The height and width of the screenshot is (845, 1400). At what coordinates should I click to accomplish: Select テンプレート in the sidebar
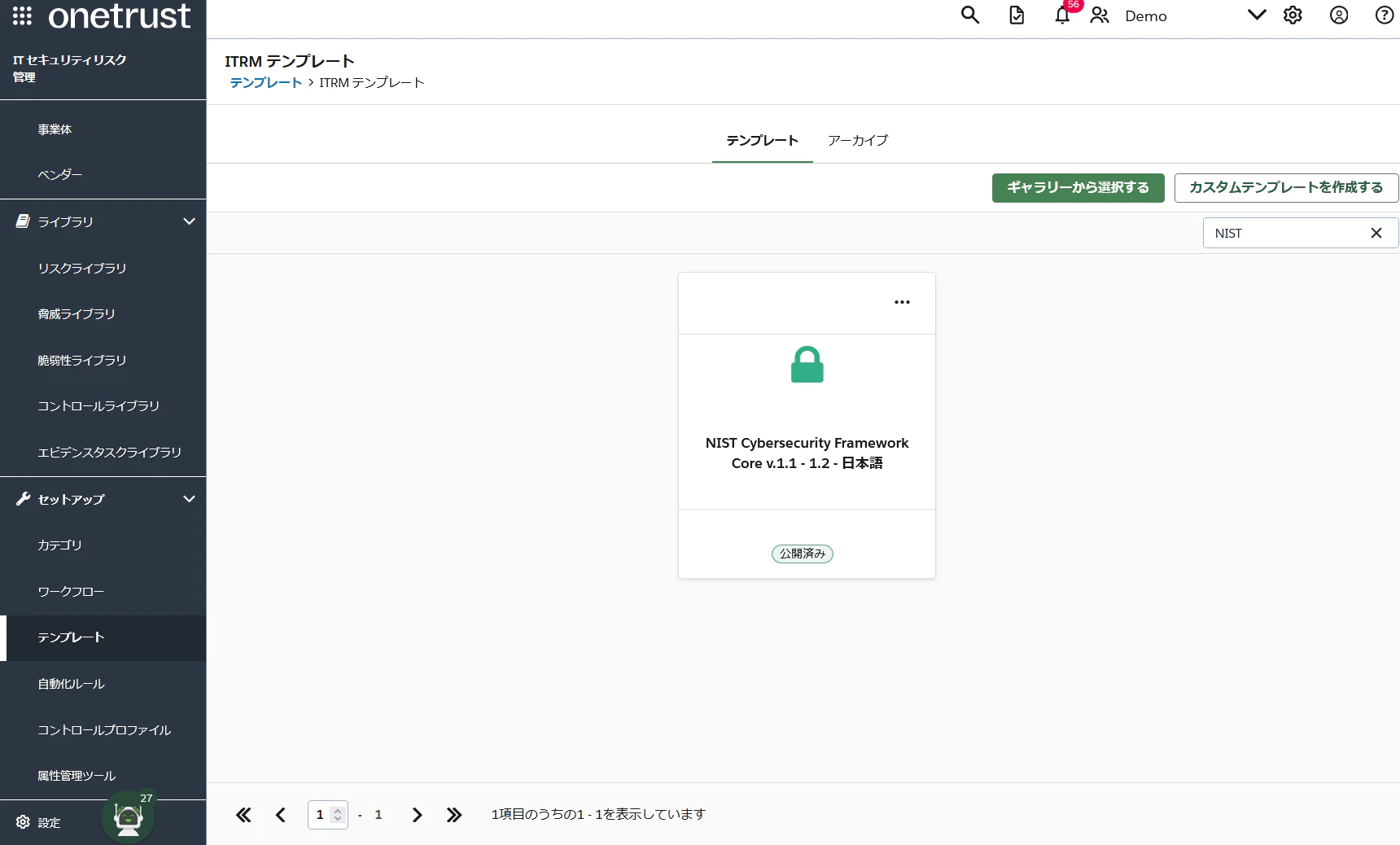(103, 638)
